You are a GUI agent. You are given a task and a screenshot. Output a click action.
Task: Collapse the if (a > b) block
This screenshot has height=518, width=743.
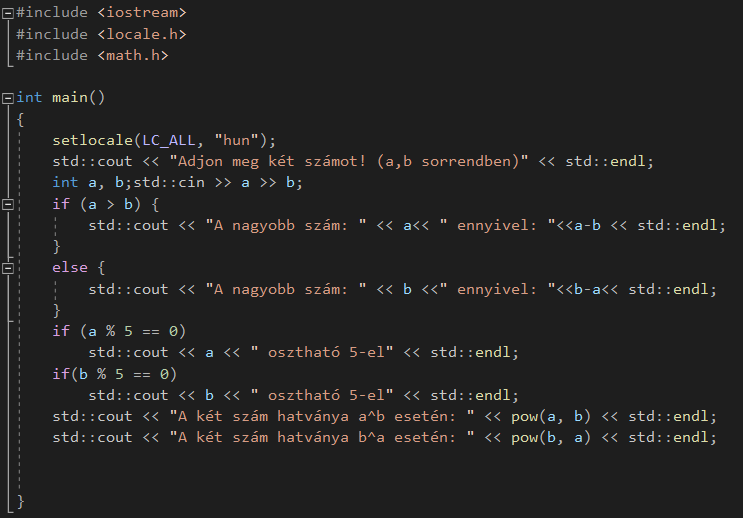[8, 204]
